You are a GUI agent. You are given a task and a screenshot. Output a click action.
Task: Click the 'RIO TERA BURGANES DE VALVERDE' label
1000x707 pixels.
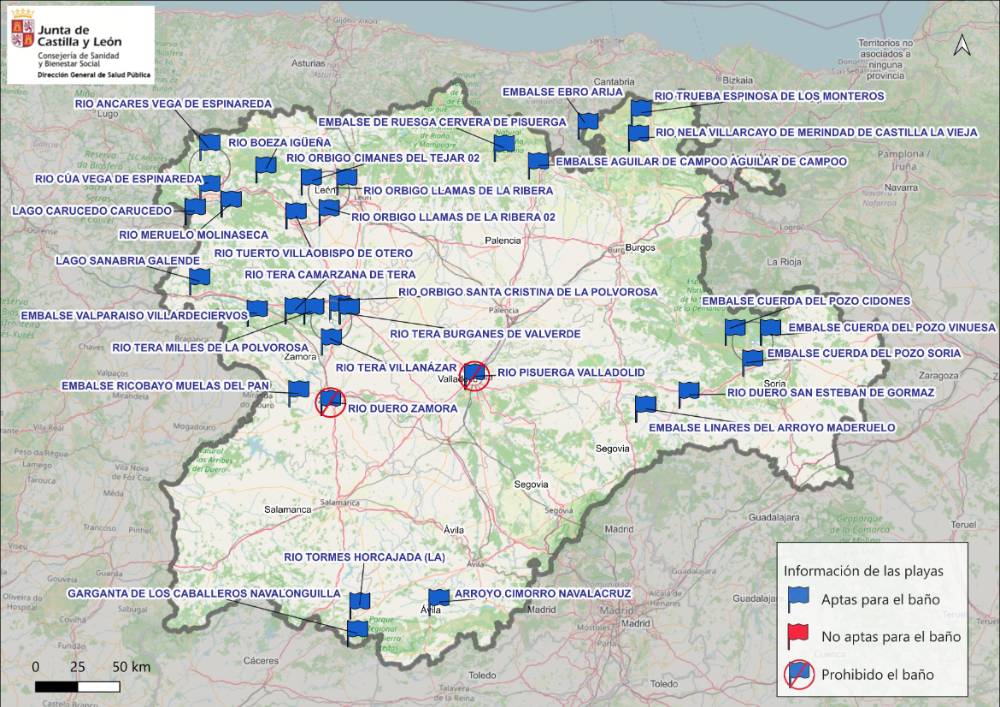tap(485, 334)
